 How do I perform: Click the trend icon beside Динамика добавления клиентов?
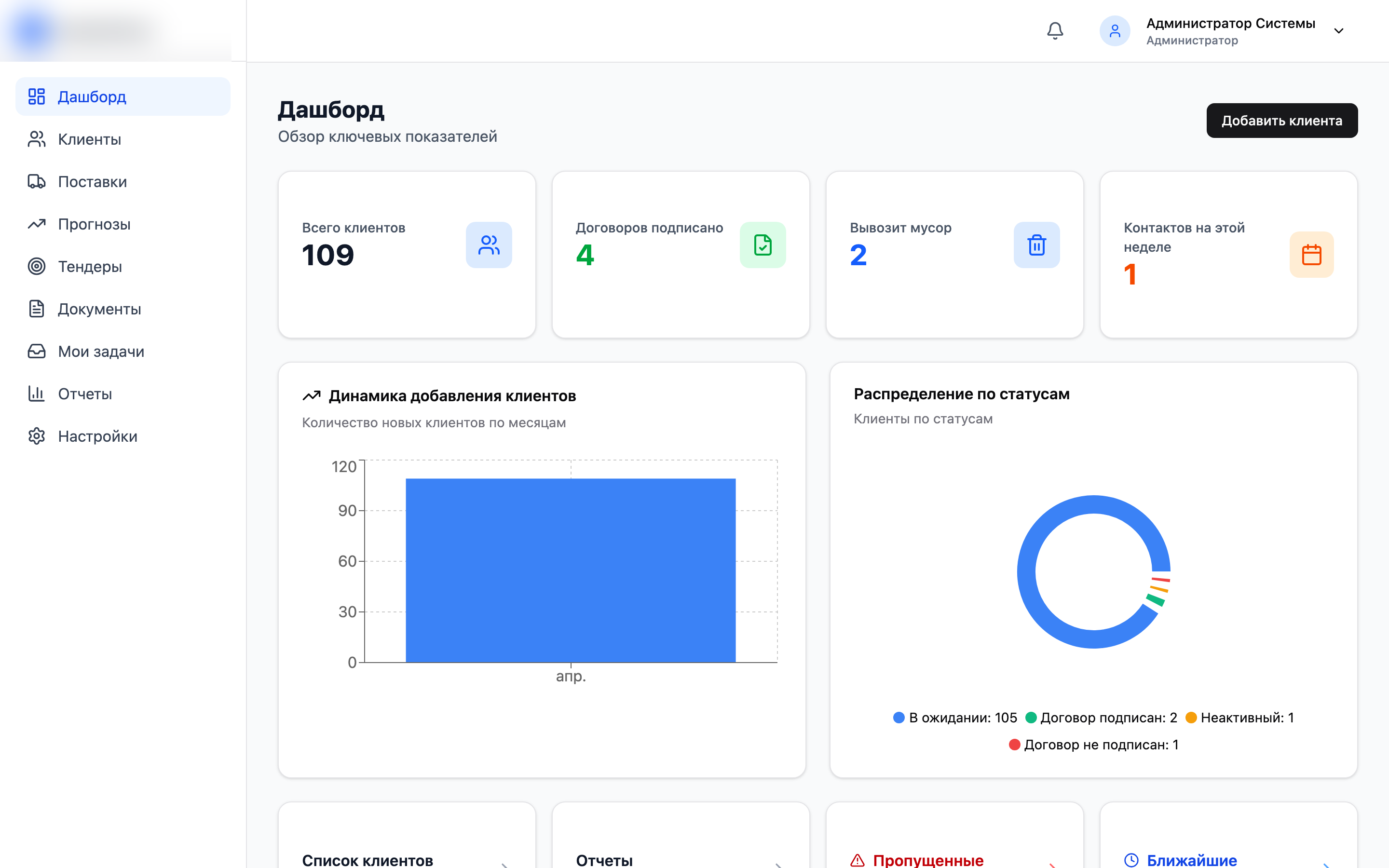312,395
